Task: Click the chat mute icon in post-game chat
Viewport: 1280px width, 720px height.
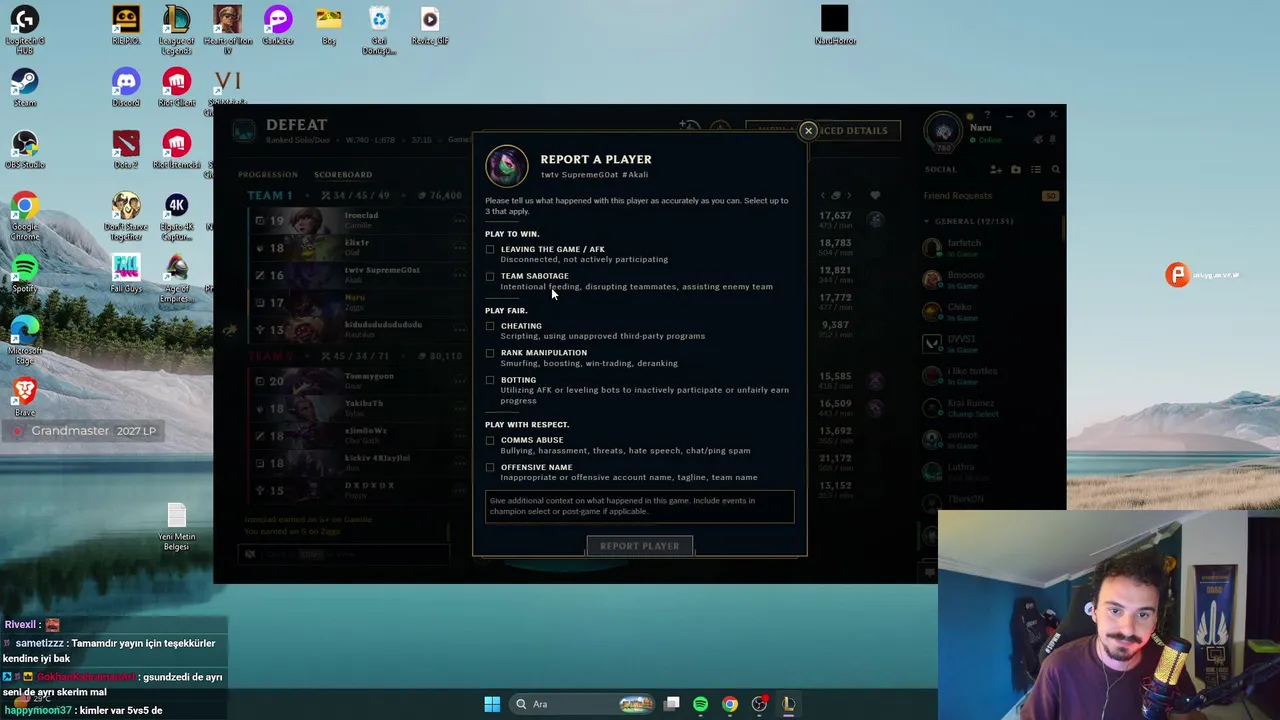Action: [x=250, y=554]
